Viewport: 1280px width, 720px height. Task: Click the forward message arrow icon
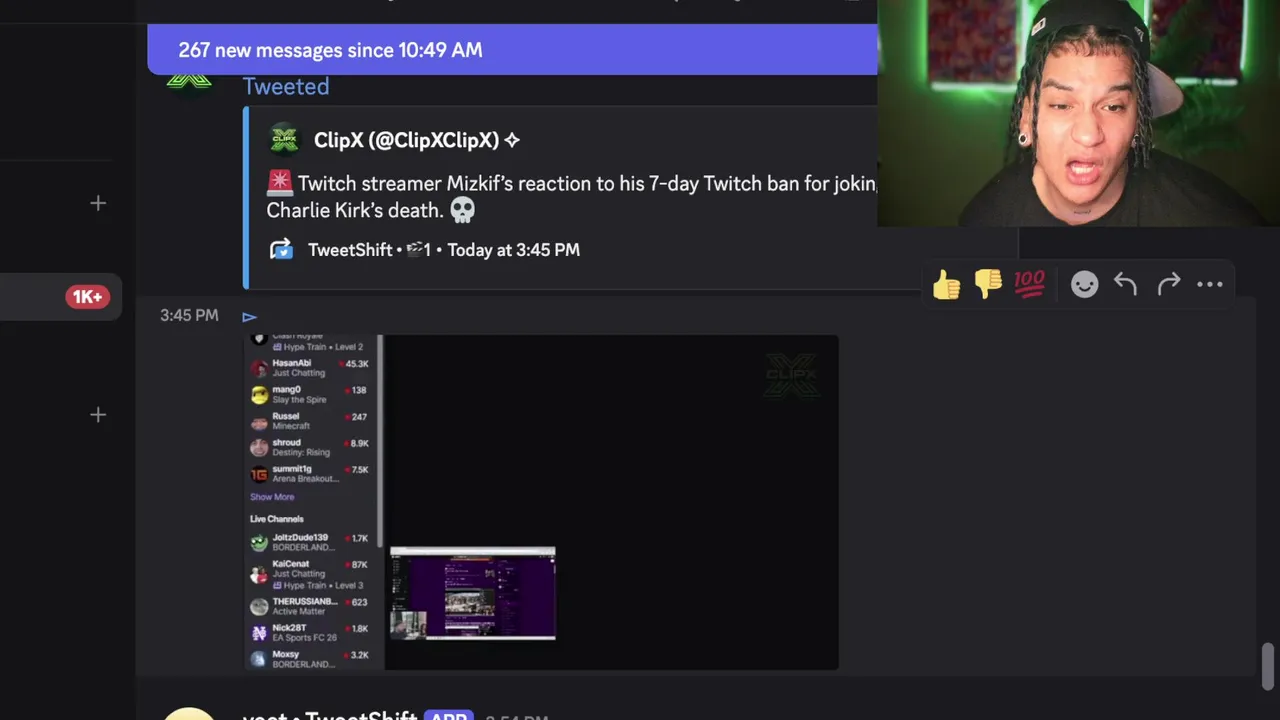click(1168, 285)
